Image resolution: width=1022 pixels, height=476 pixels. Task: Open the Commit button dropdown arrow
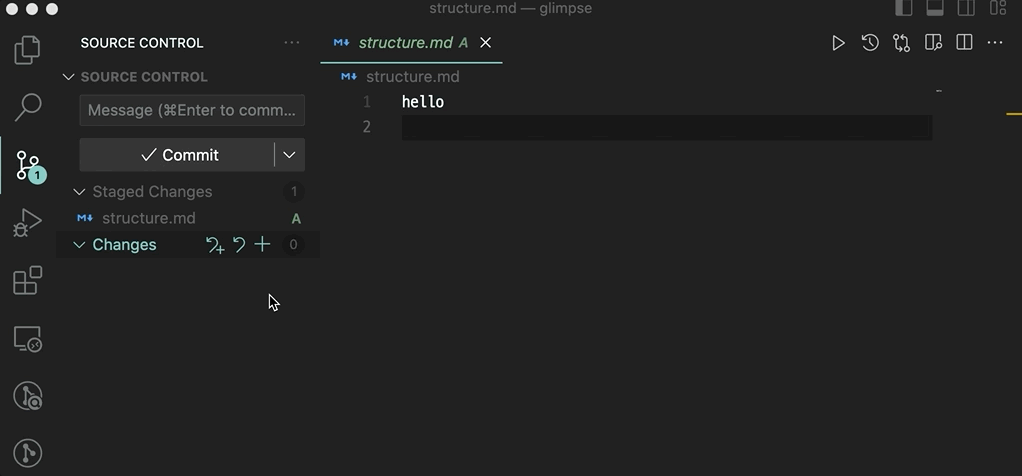[290, 155]
